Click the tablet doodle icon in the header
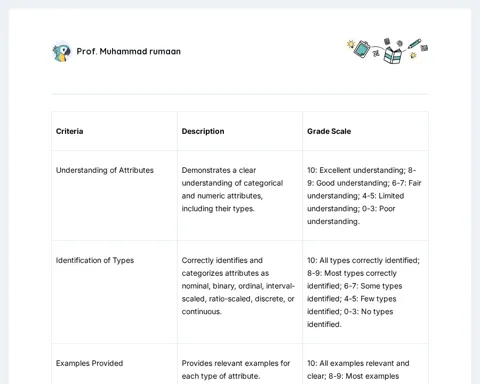 click(x=362, y=49)
